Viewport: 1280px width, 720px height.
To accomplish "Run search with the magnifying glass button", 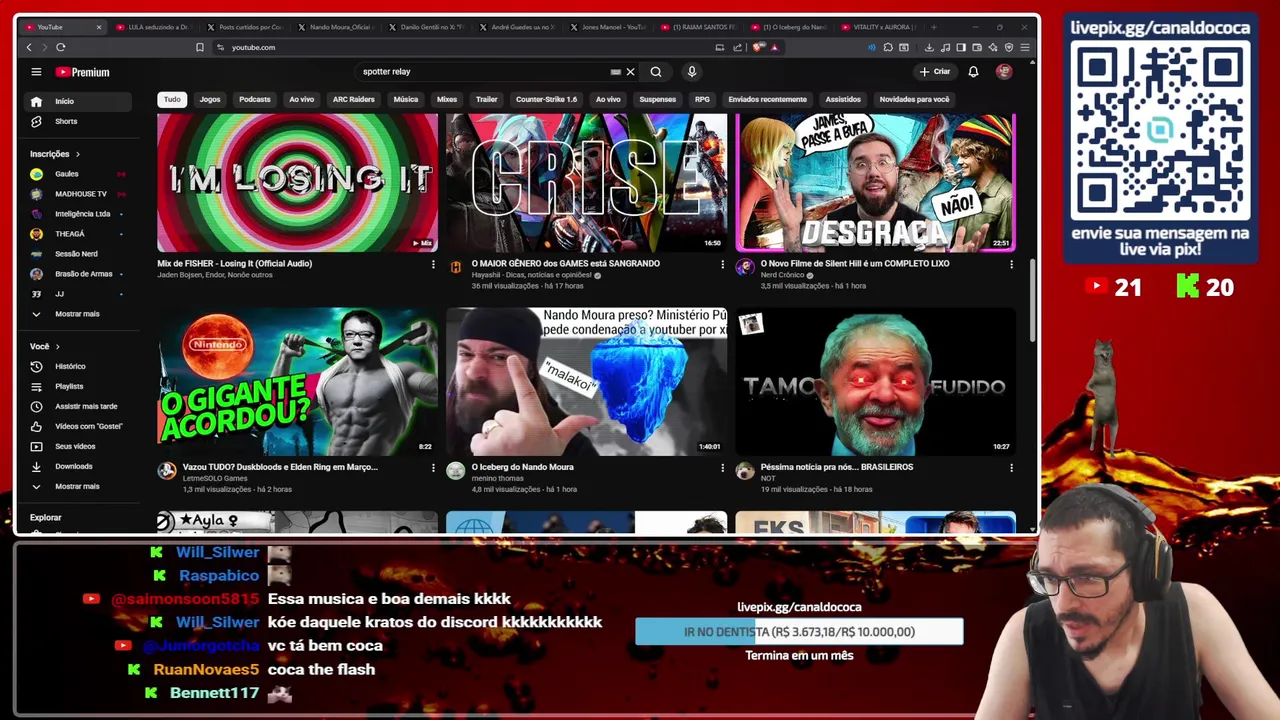I will (x=656, y=72).
